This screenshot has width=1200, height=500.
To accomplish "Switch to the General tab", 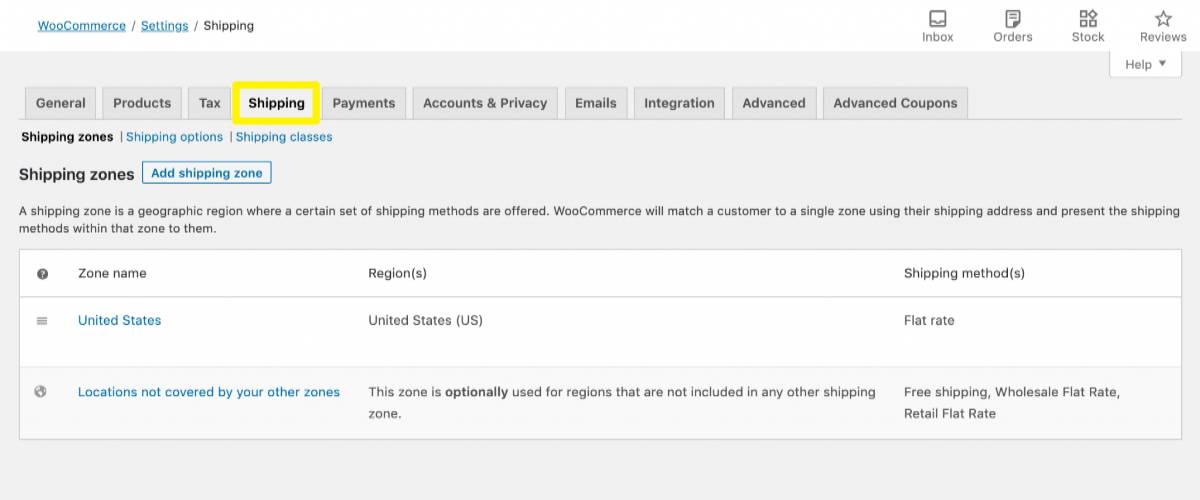I will pos(61,103).
